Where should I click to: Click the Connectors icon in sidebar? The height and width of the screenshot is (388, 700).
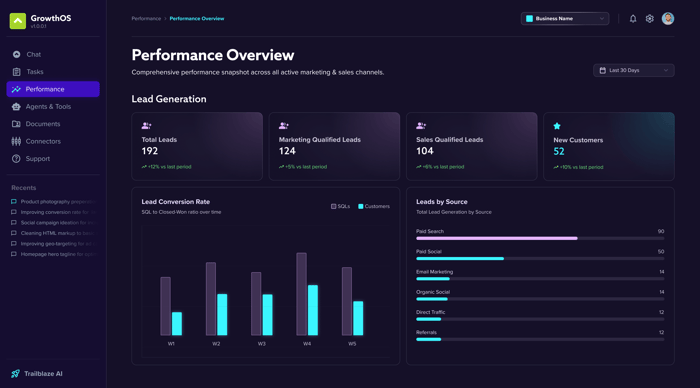[x=17, y=142]
